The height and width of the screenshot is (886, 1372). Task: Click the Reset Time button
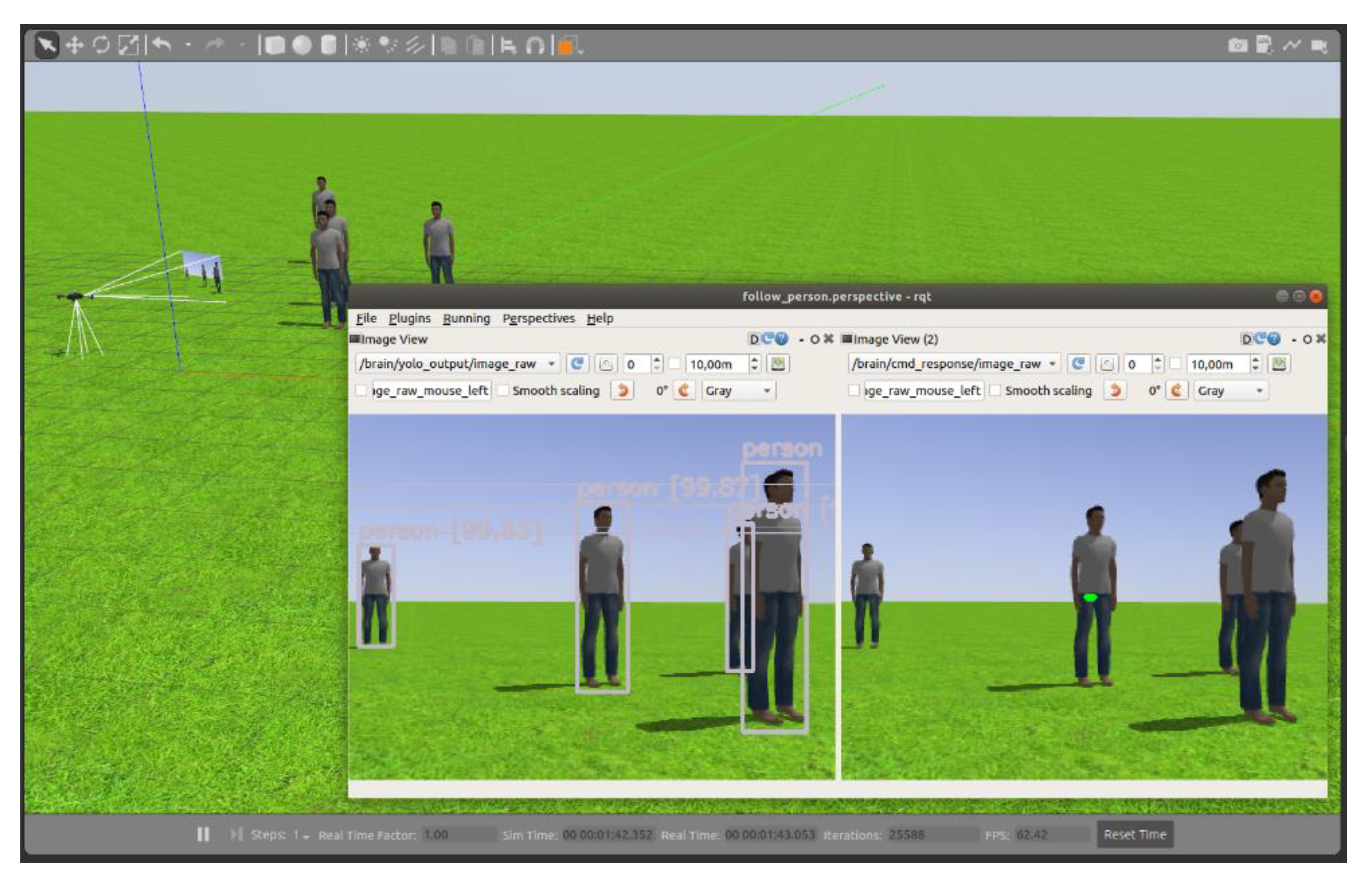point(1134,834)
